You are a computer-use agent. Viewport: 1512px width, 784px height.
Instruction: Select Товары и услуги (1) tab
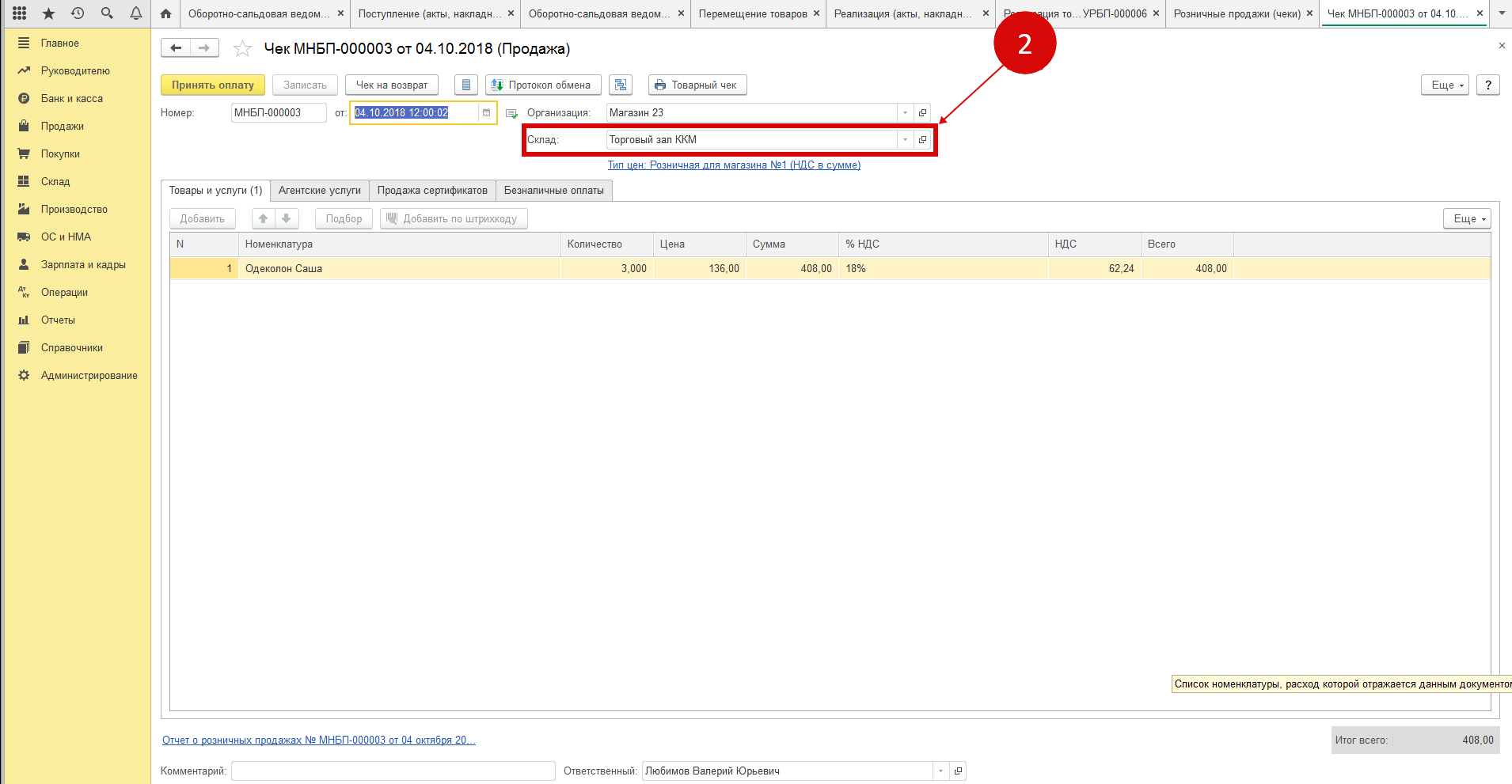(x=215, y=191)
